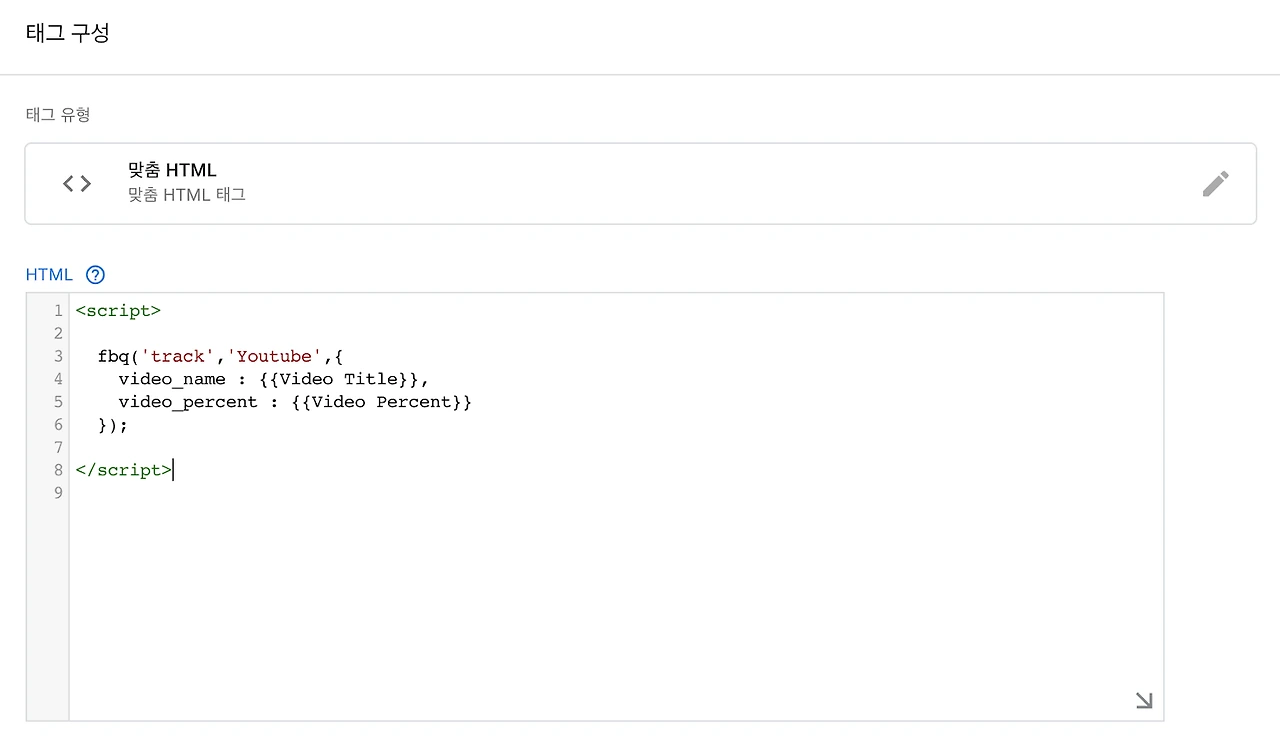Viewport: 1280px width, 736px height.
Task: Click the 'Youtube' string in code
Action: pos(274,357)
